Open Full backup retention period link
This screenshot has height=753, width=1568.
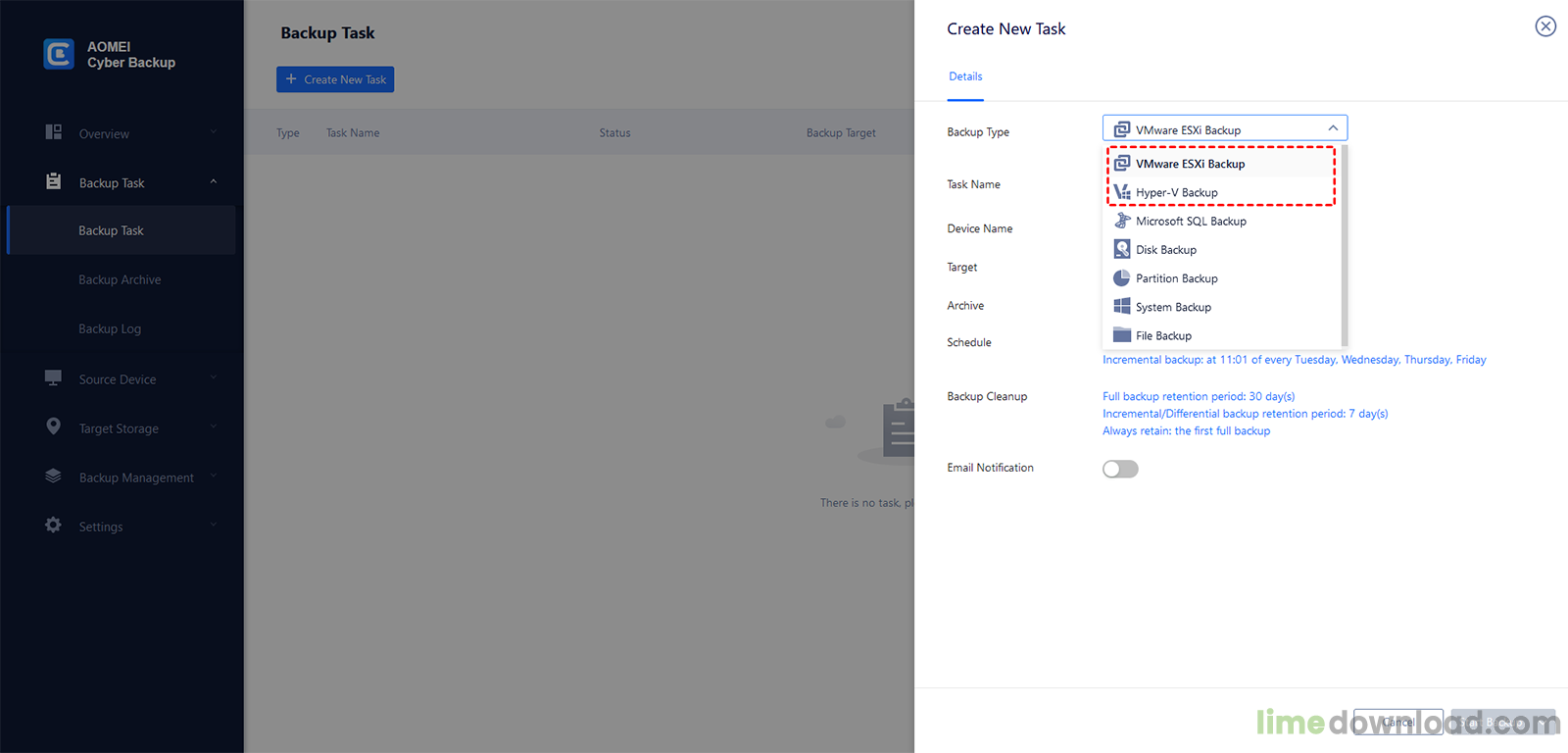[1199, 396]
